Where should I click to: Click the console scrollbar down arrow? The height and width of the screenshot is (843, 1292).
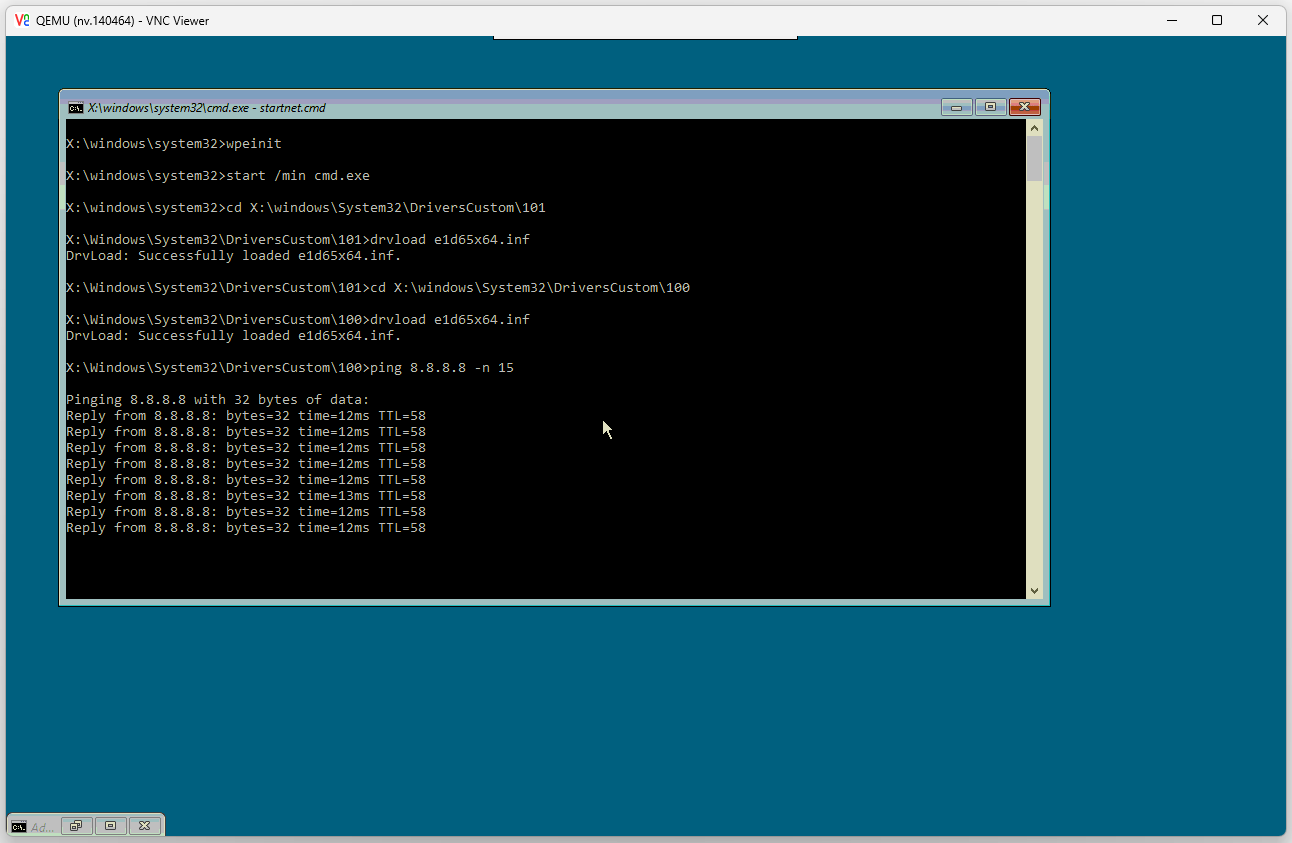coord(1034,591)
